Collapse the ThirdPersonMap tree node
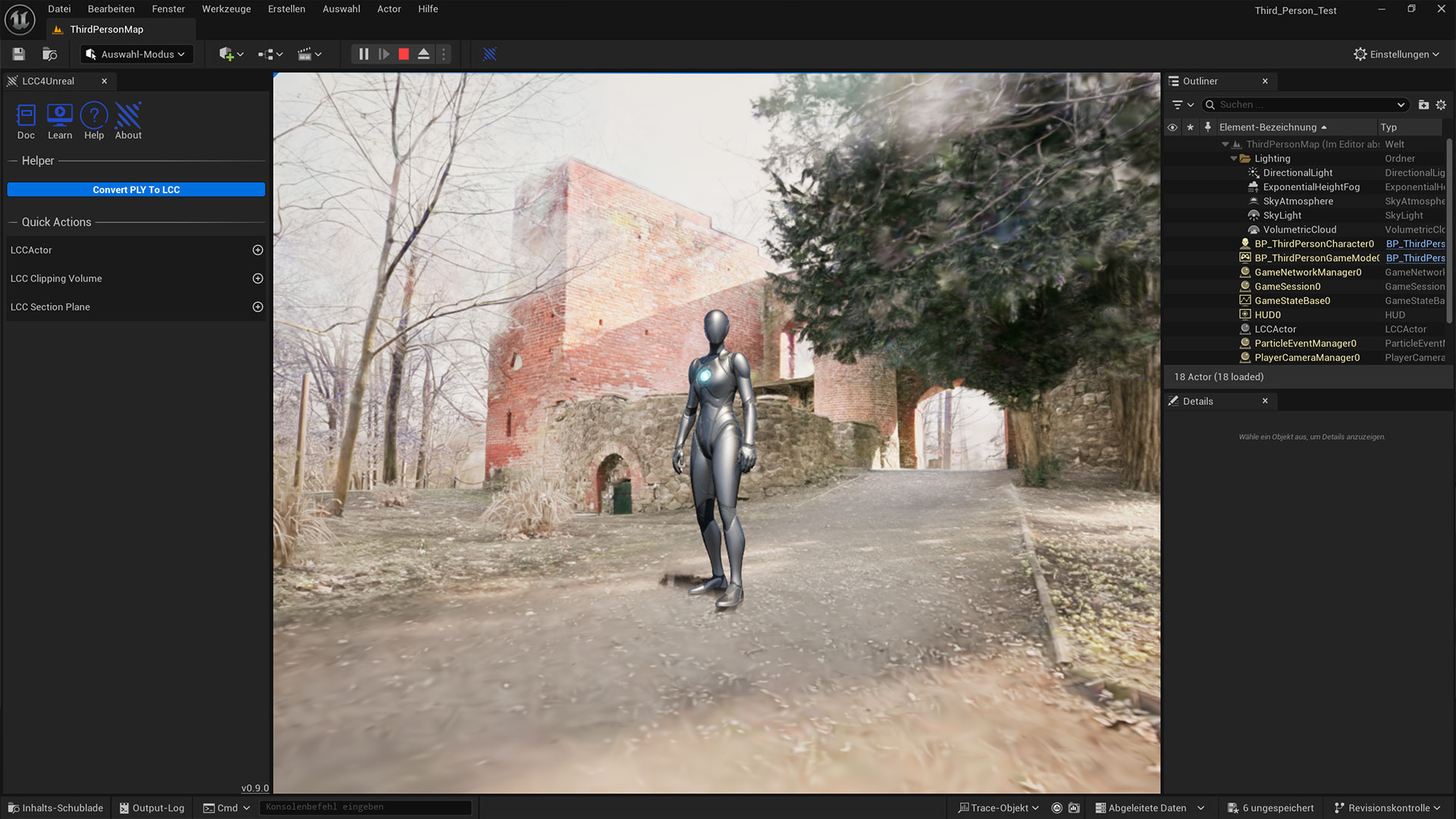Screen dimensions: 1456x819 pyautogui.click(x=1225, y=144)
